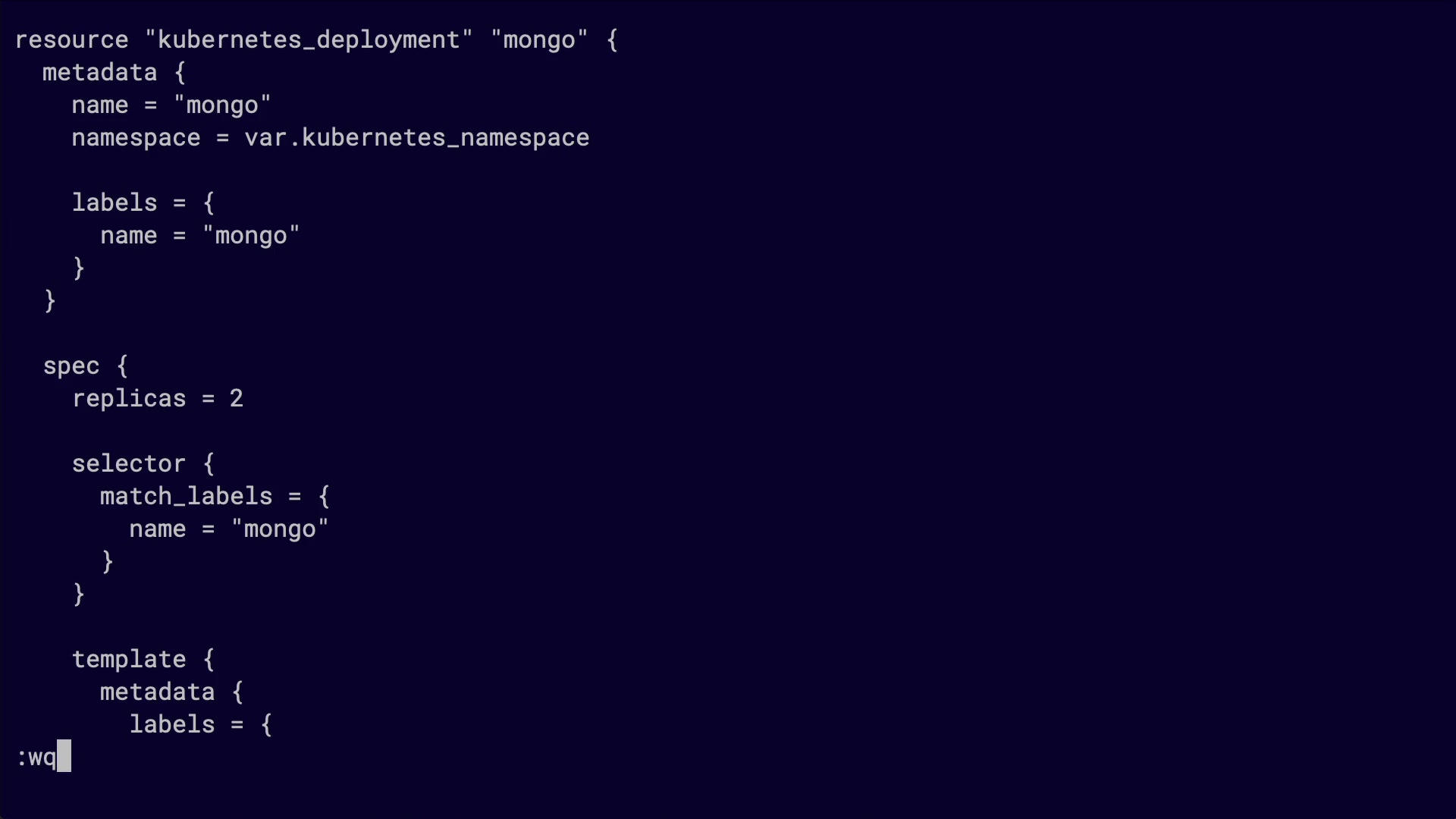Click the "mongo" resource name on the first line
The width and height of the screenshot is (1456, 819).
click(x=539, y=39)
